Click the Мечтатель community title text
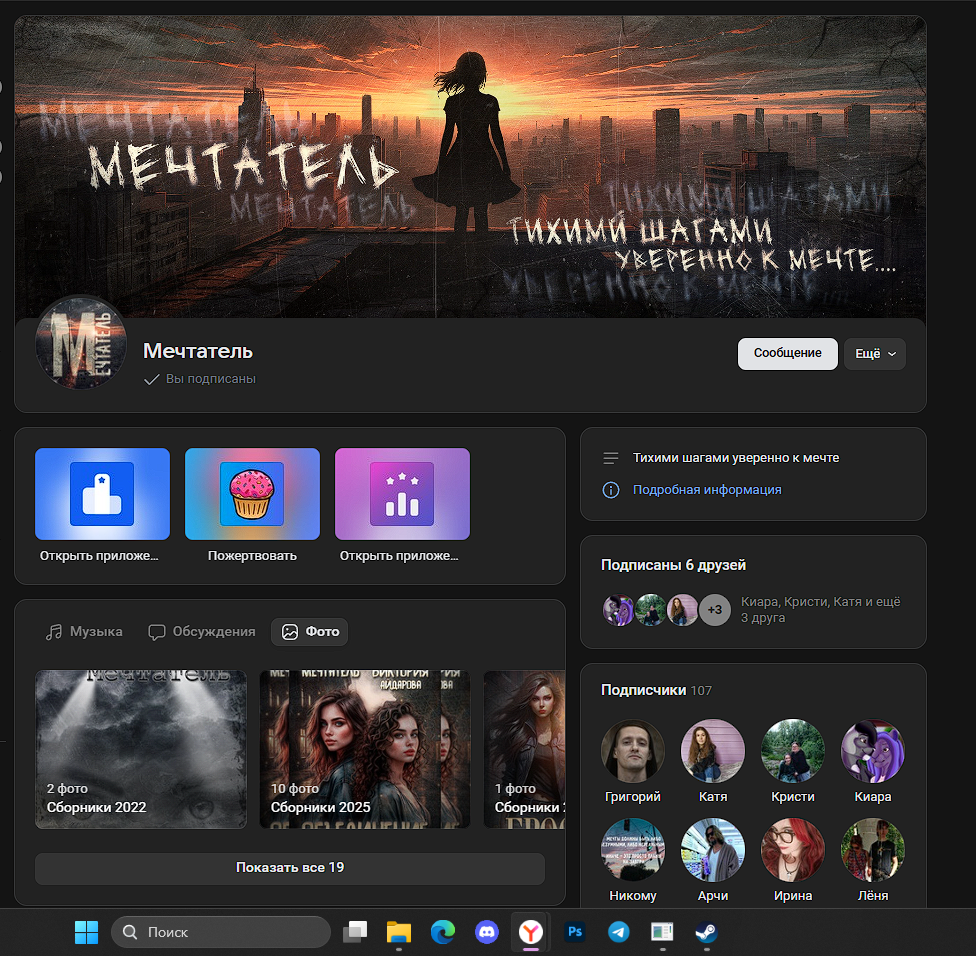The image size is (976, 956). (x=198, y=351)
